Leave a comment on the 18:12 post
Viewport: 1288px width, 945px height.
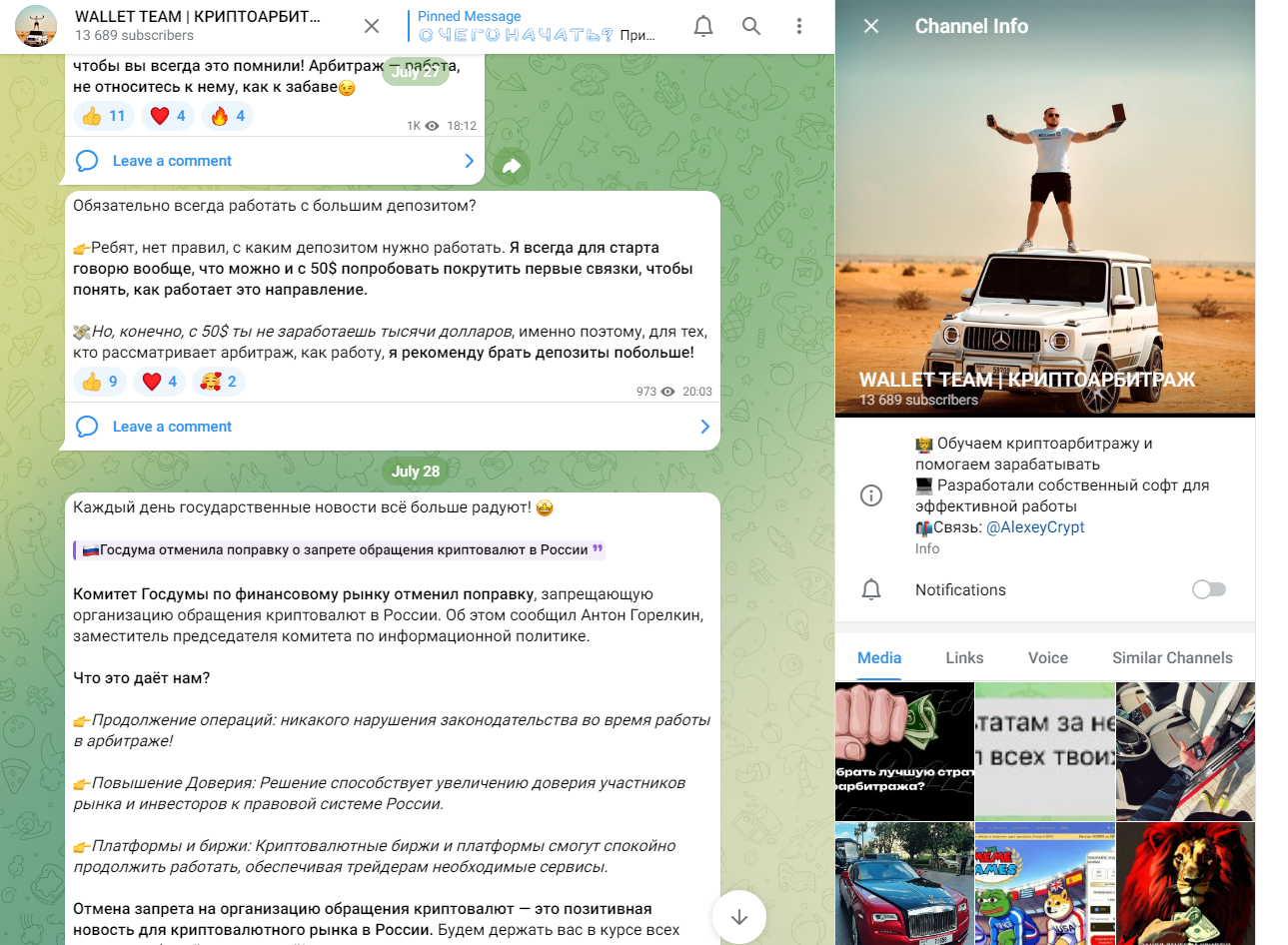172,161
